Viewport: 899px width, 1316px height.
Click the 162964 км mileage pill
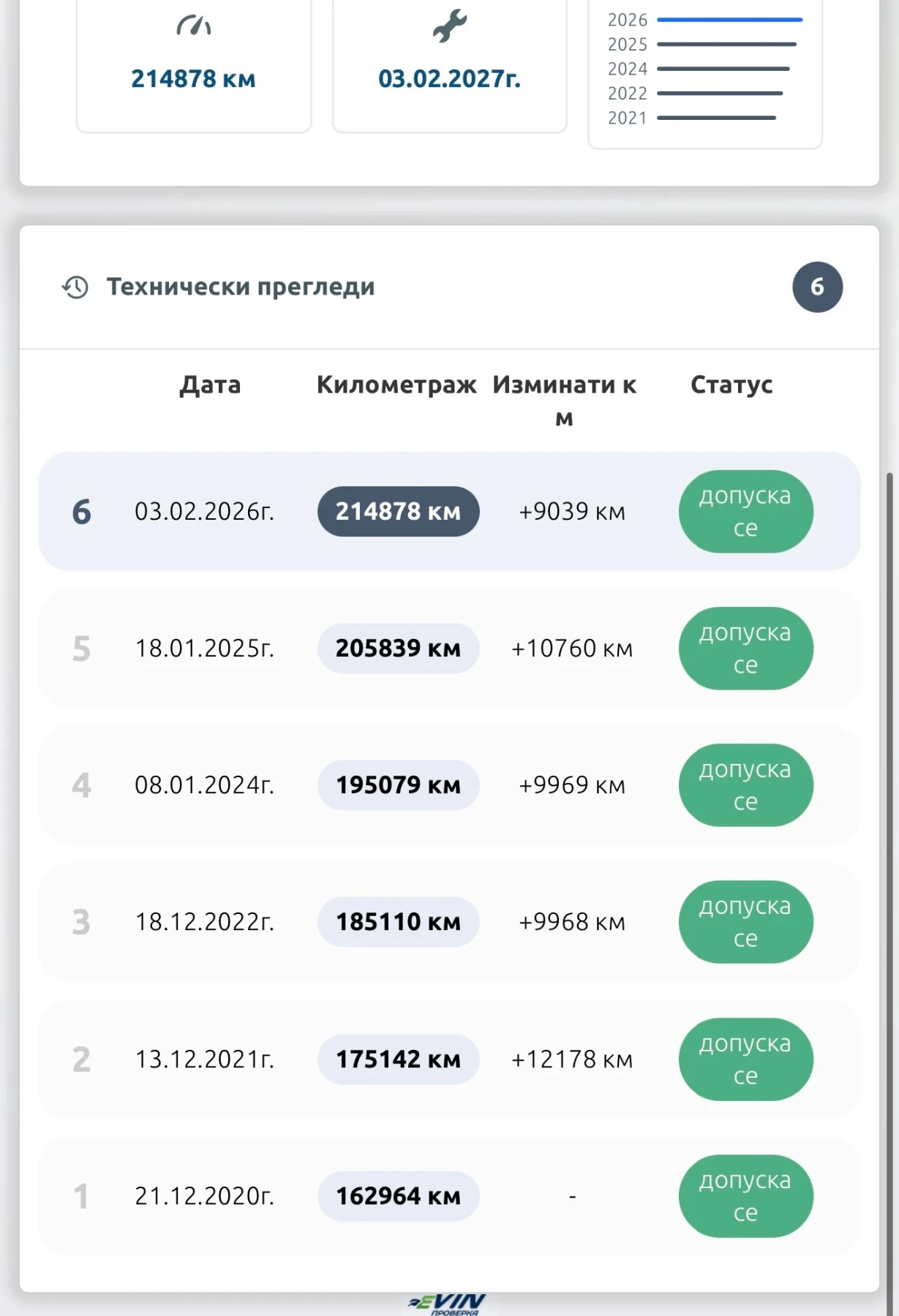pyautogui.click(x=398, y=1196)
